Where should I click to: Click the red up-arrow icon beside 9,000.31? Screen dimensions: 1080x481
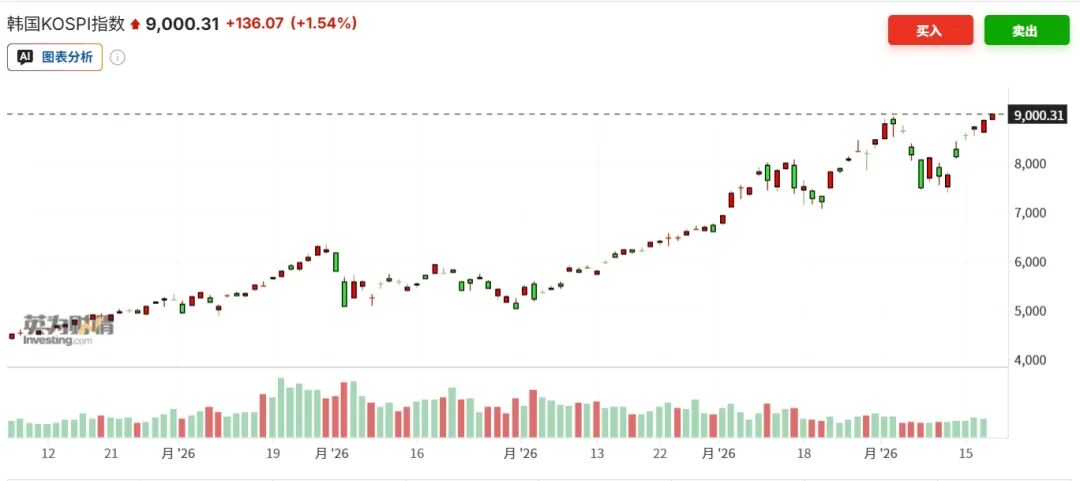tap(135, 24)
